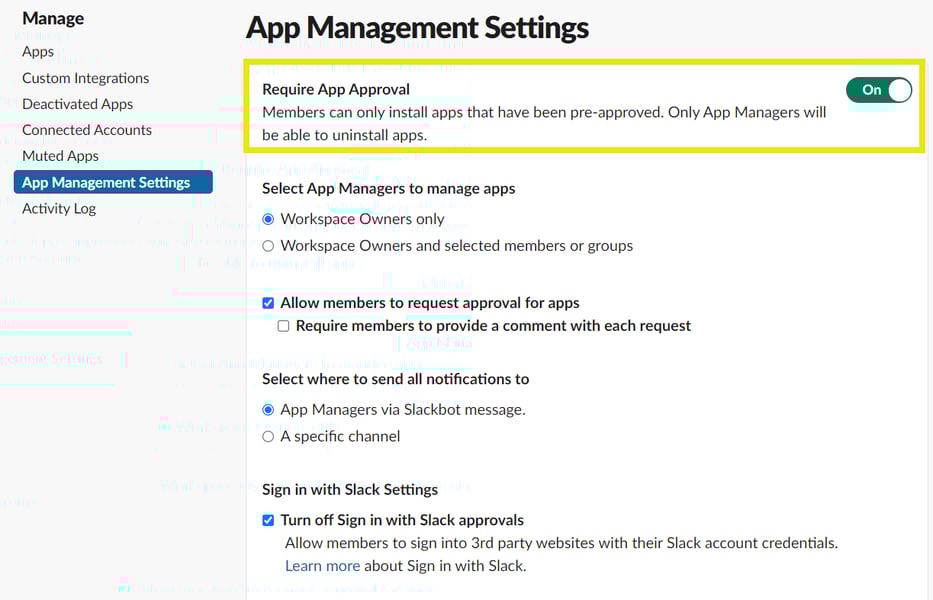Click the App Management Settings page heading

point(417,28)
